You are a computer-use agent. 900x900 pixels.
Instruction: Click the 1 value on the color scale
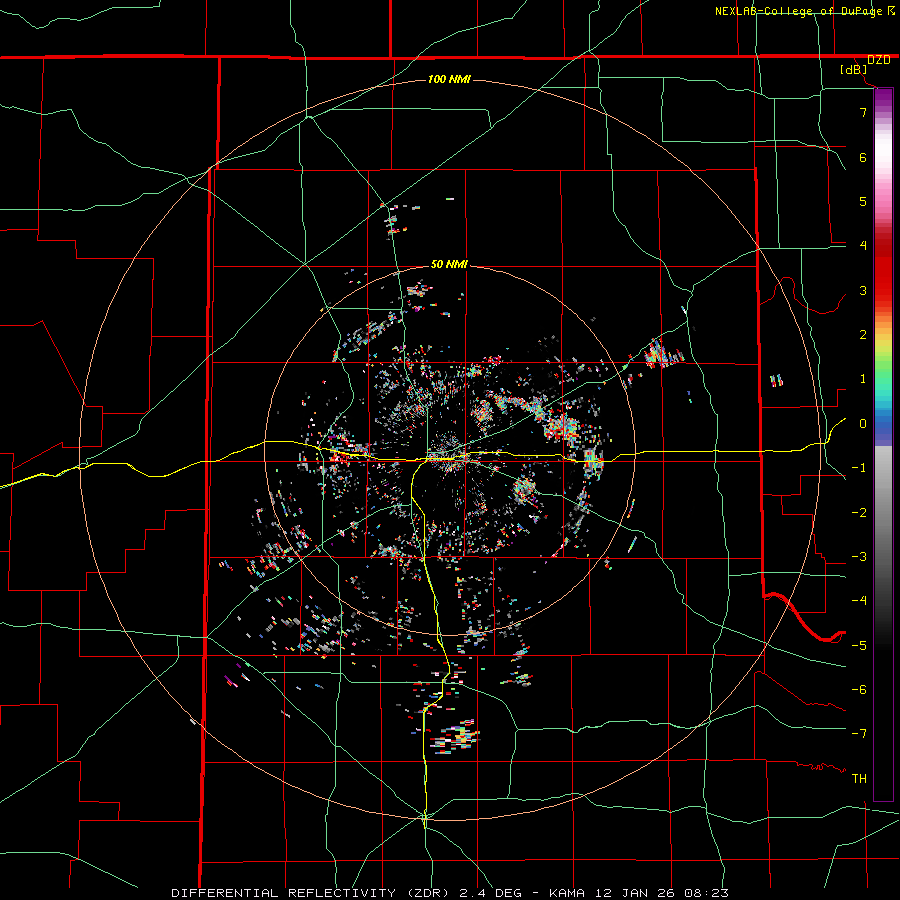[x=863, y=379]
